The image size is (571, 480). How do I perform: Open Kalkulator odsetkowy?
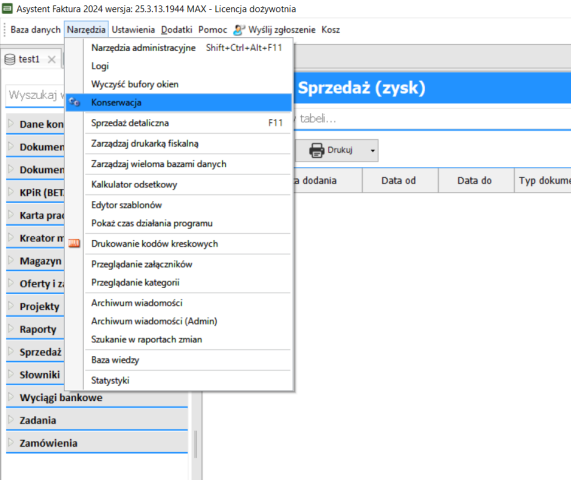[179, 184]
